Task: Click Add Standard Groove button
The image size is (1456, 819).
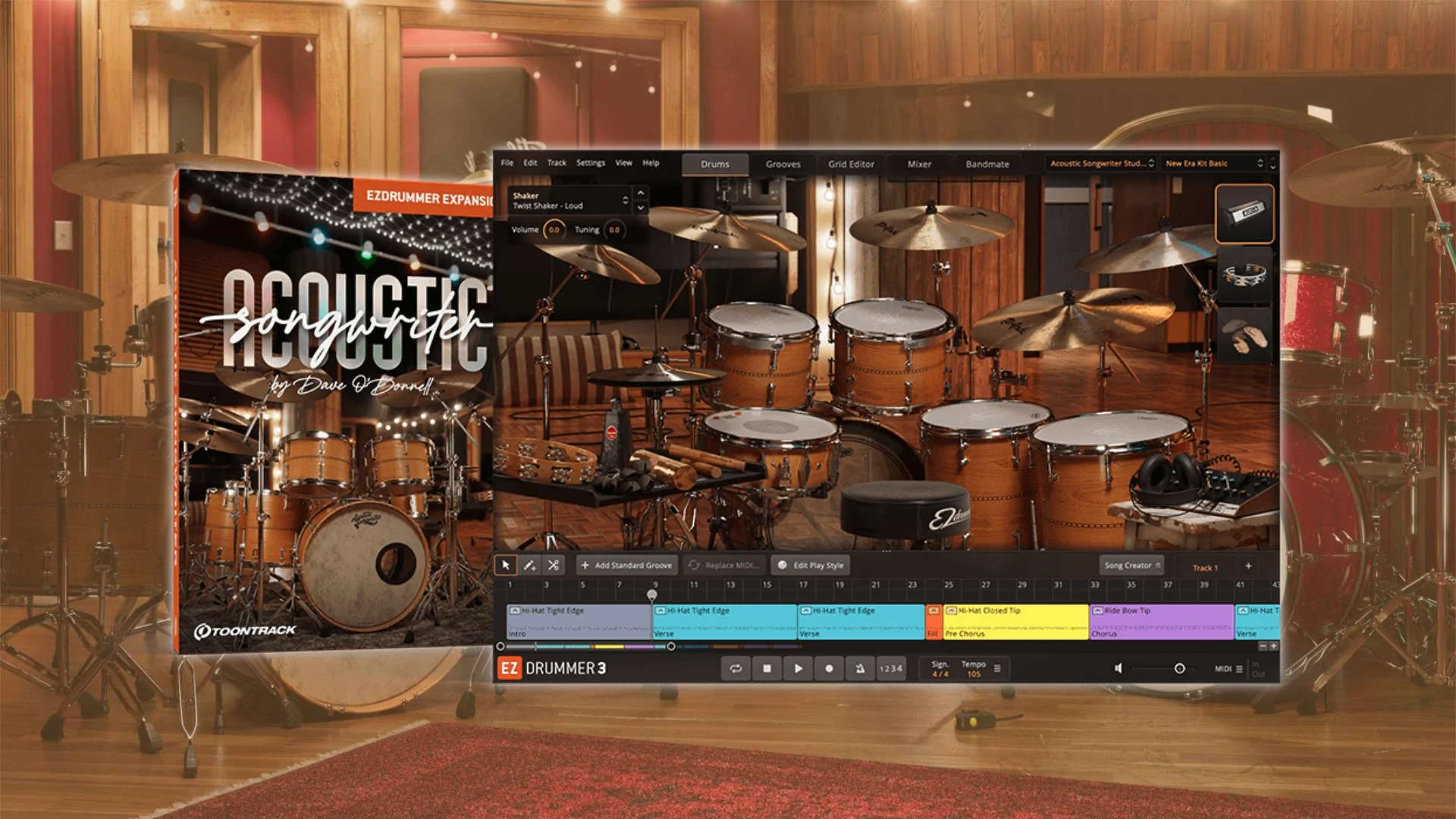Action: pos(626,565)
